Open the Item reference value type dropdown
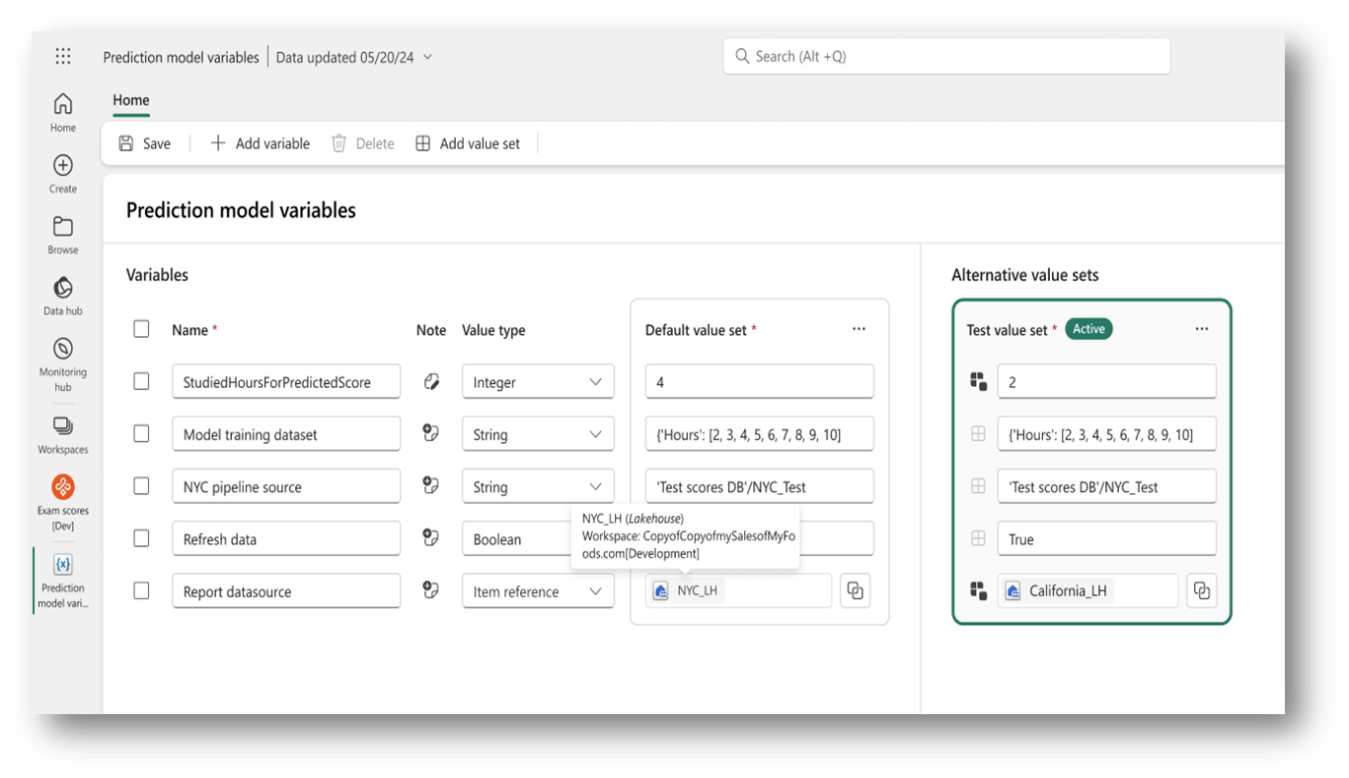 (538, 592)
